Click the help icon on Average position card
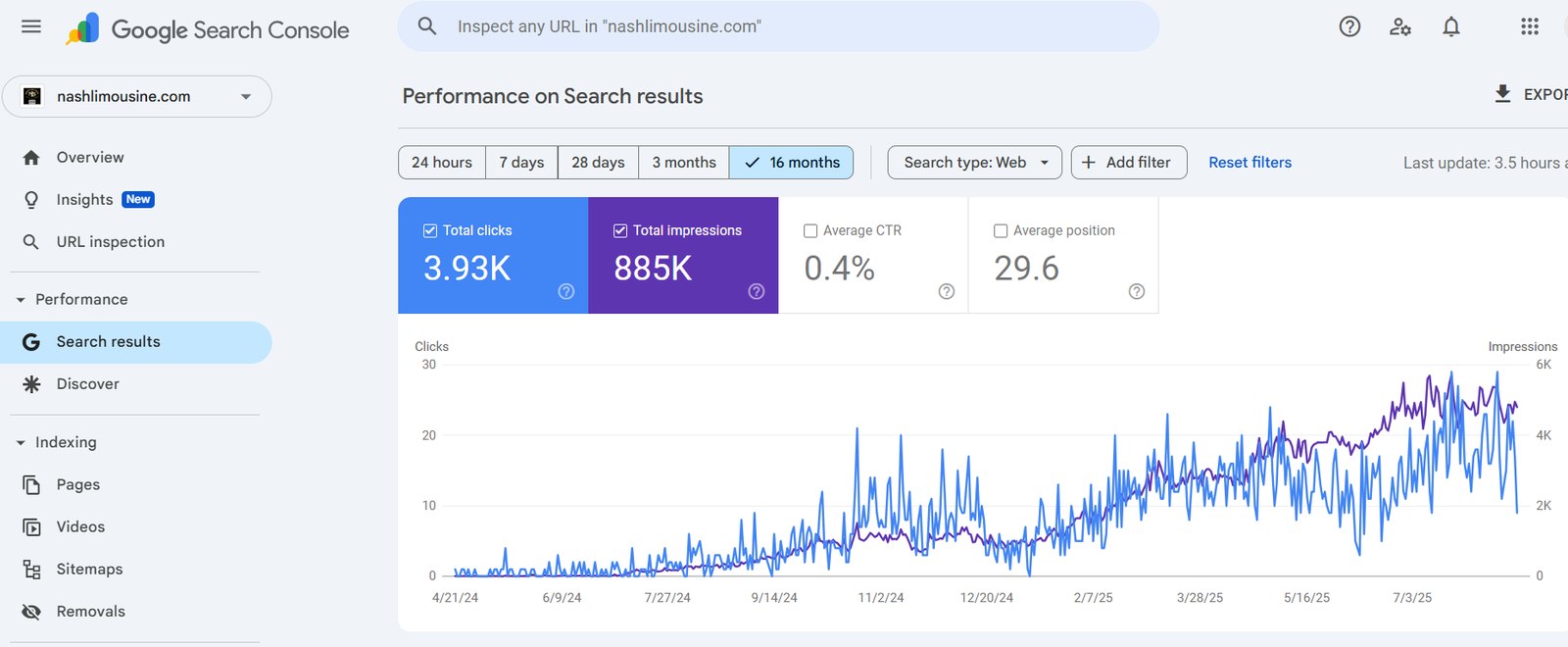 click(x=1137, y=291)
